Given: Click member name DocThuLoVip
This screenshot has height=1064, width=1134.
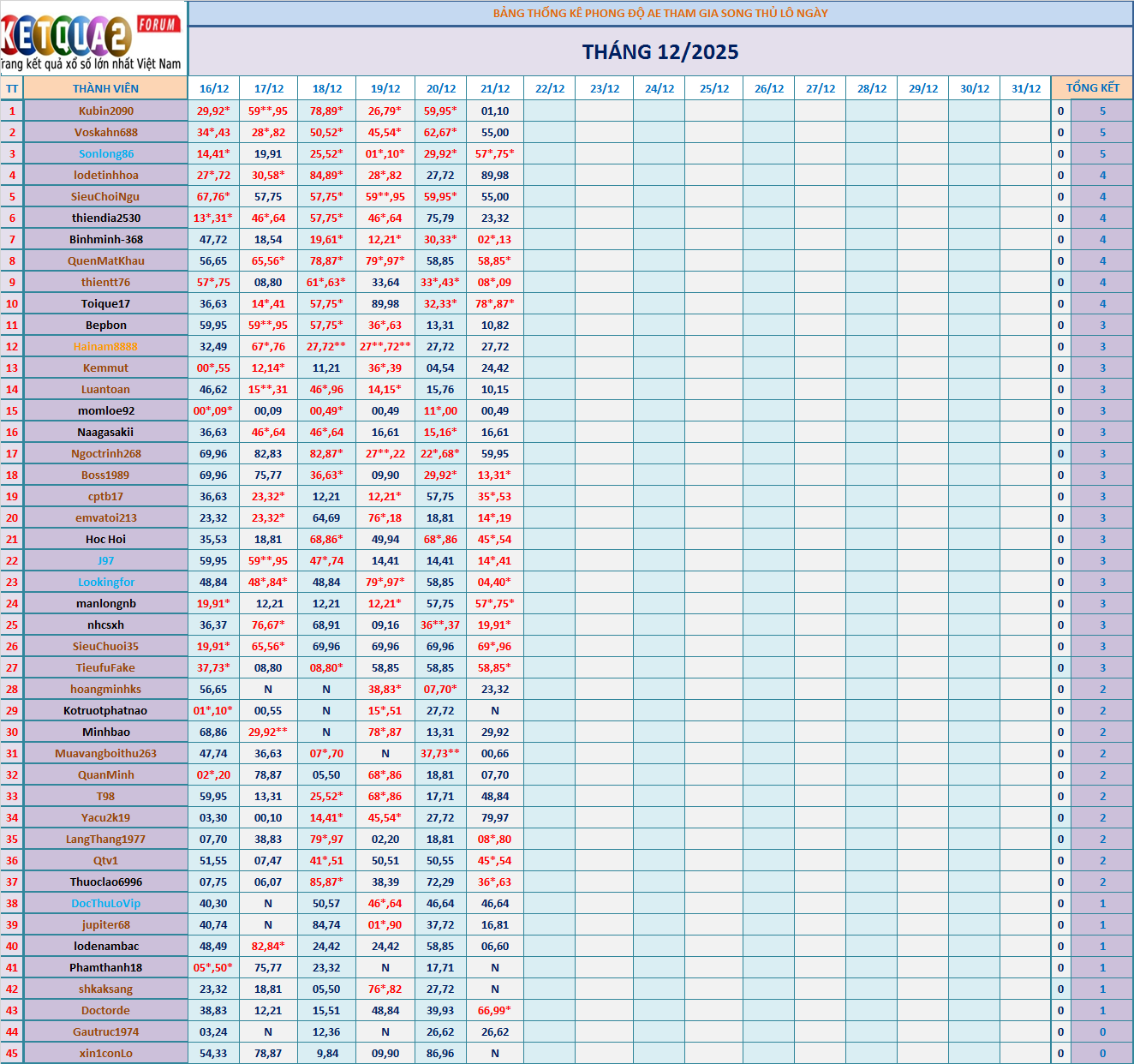Looking at the screenshot, I should click(x=106, y=903).
